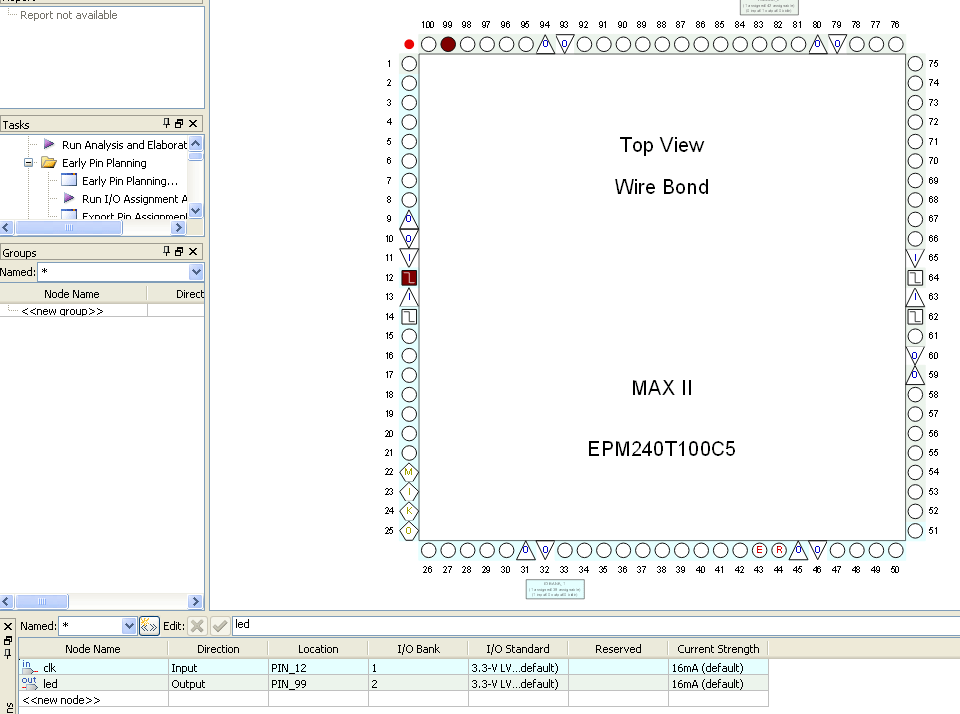Confirm the edit with the checkmark button

tap(220, 626)
